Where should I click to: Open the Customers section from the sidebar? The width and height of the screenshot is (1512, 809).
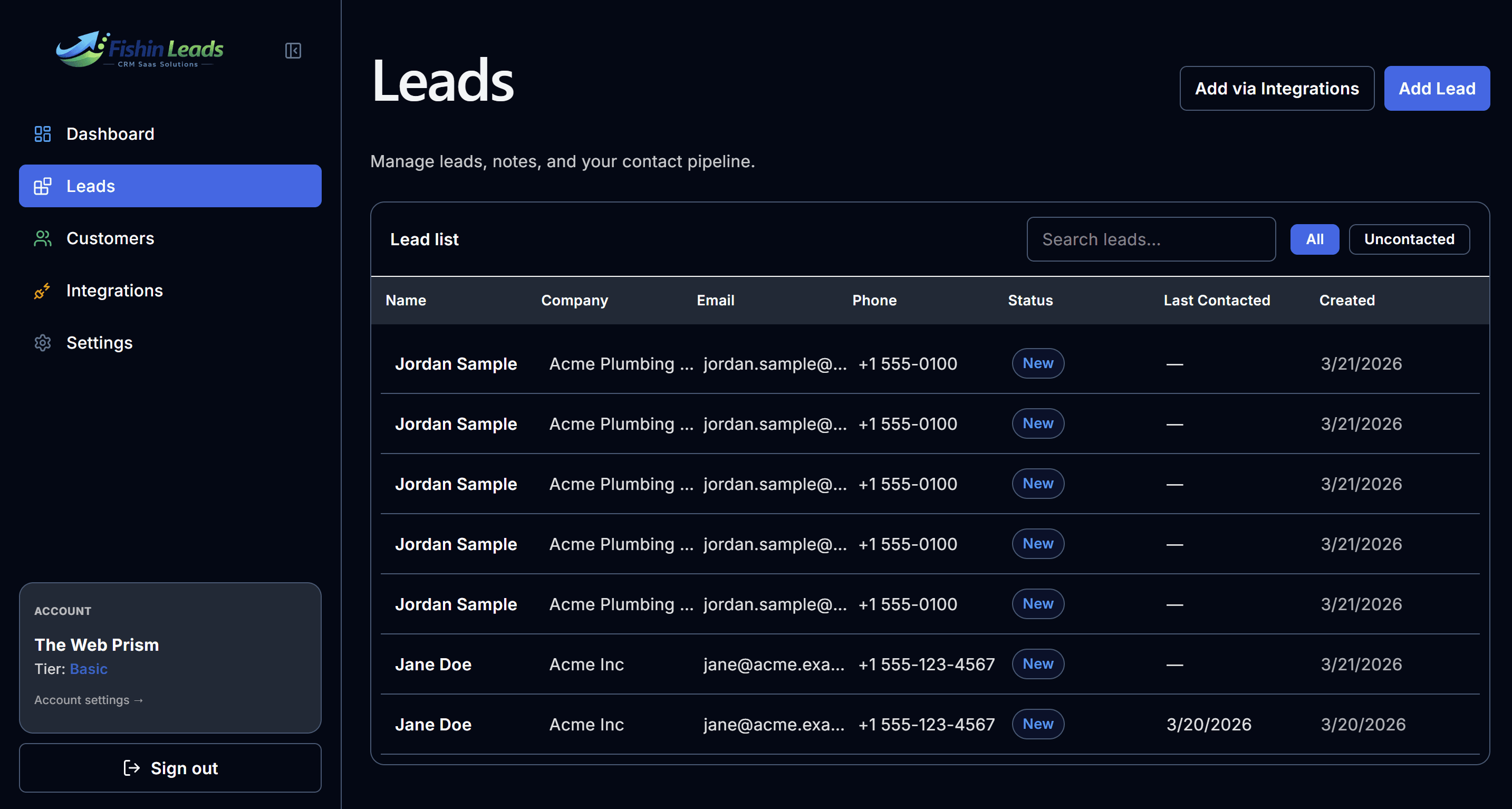point(110,238)
